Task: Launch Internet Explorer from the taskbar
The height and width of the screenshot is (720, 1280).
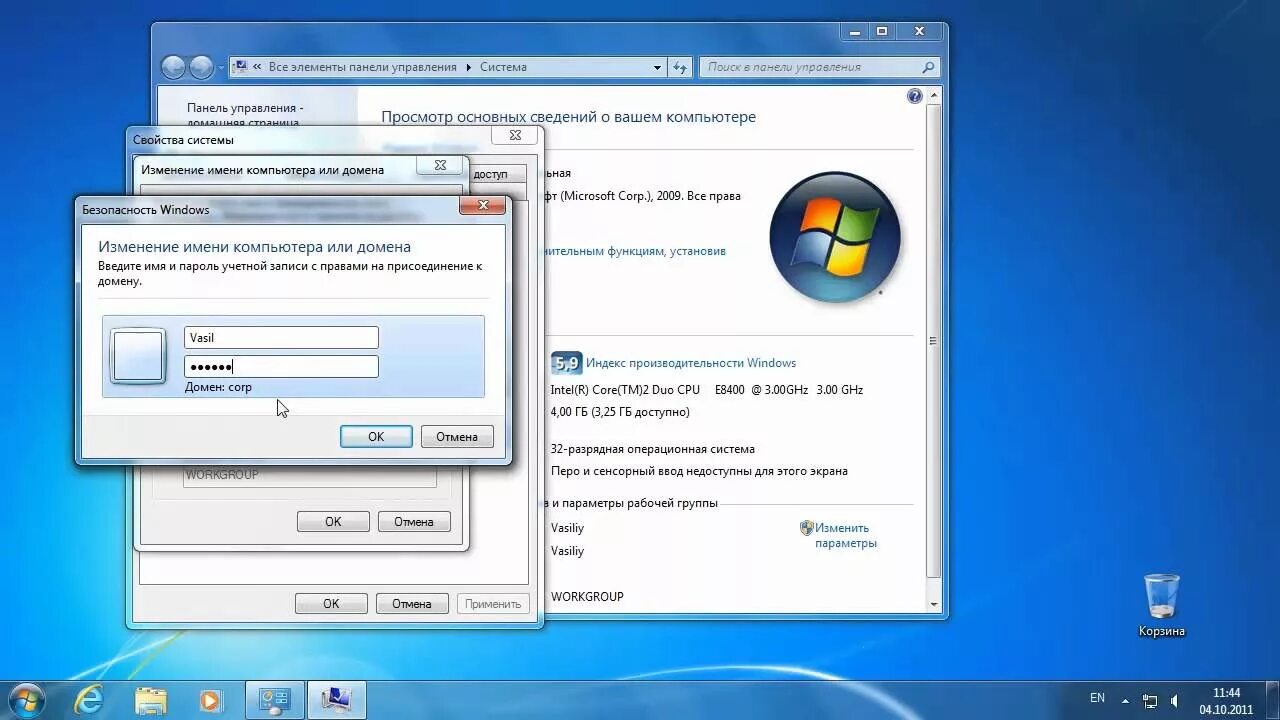Action: pyautogui.click(x=89, y=699)
